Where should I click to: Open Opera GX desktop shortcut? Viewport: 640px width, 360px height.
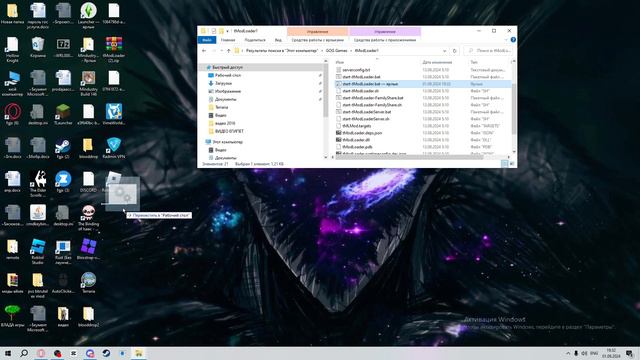coord(12,114)
